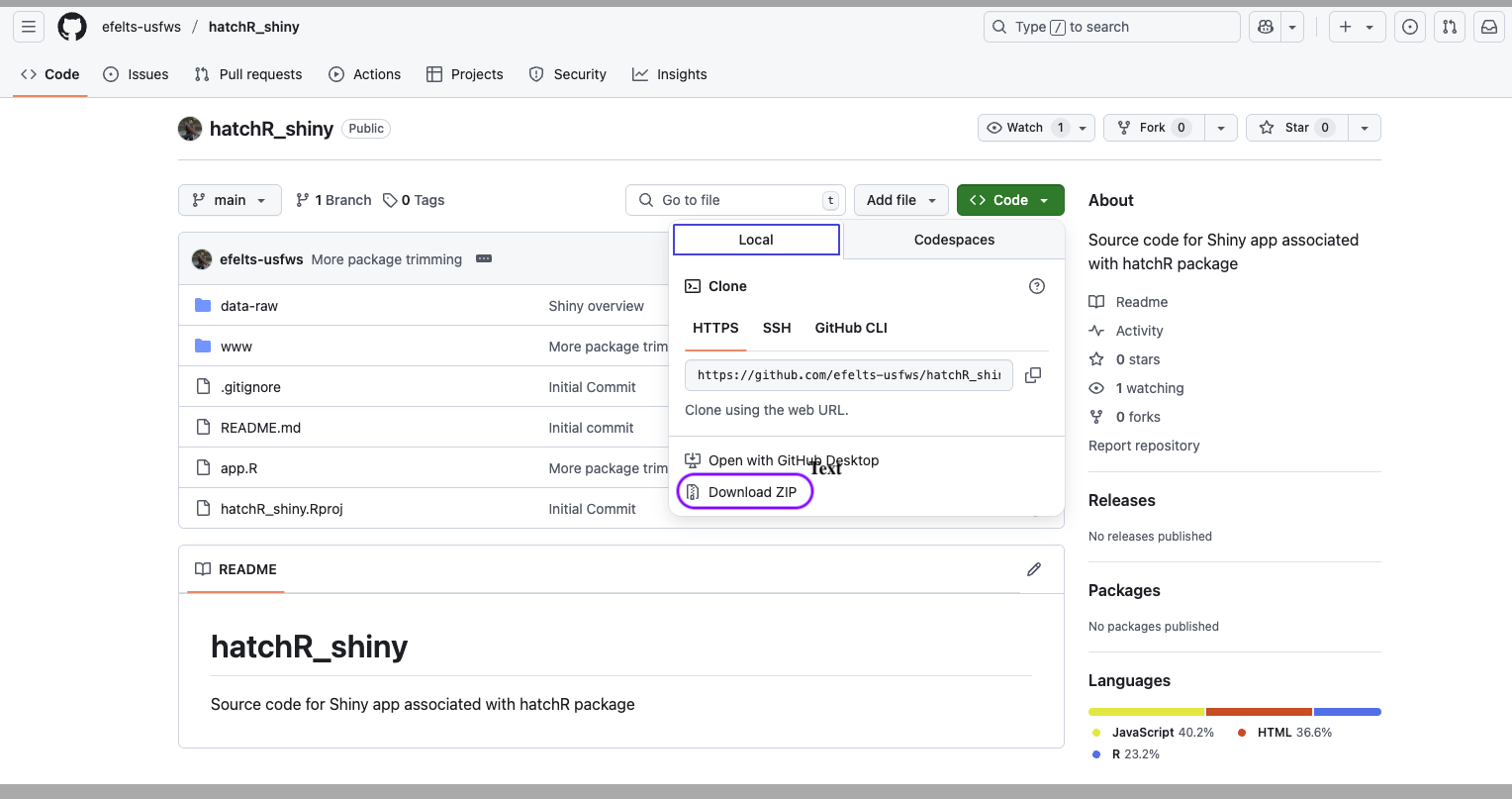Open the www folder
The width and height of the screenshot is (1512, 799).
click(x=236, y=347)
